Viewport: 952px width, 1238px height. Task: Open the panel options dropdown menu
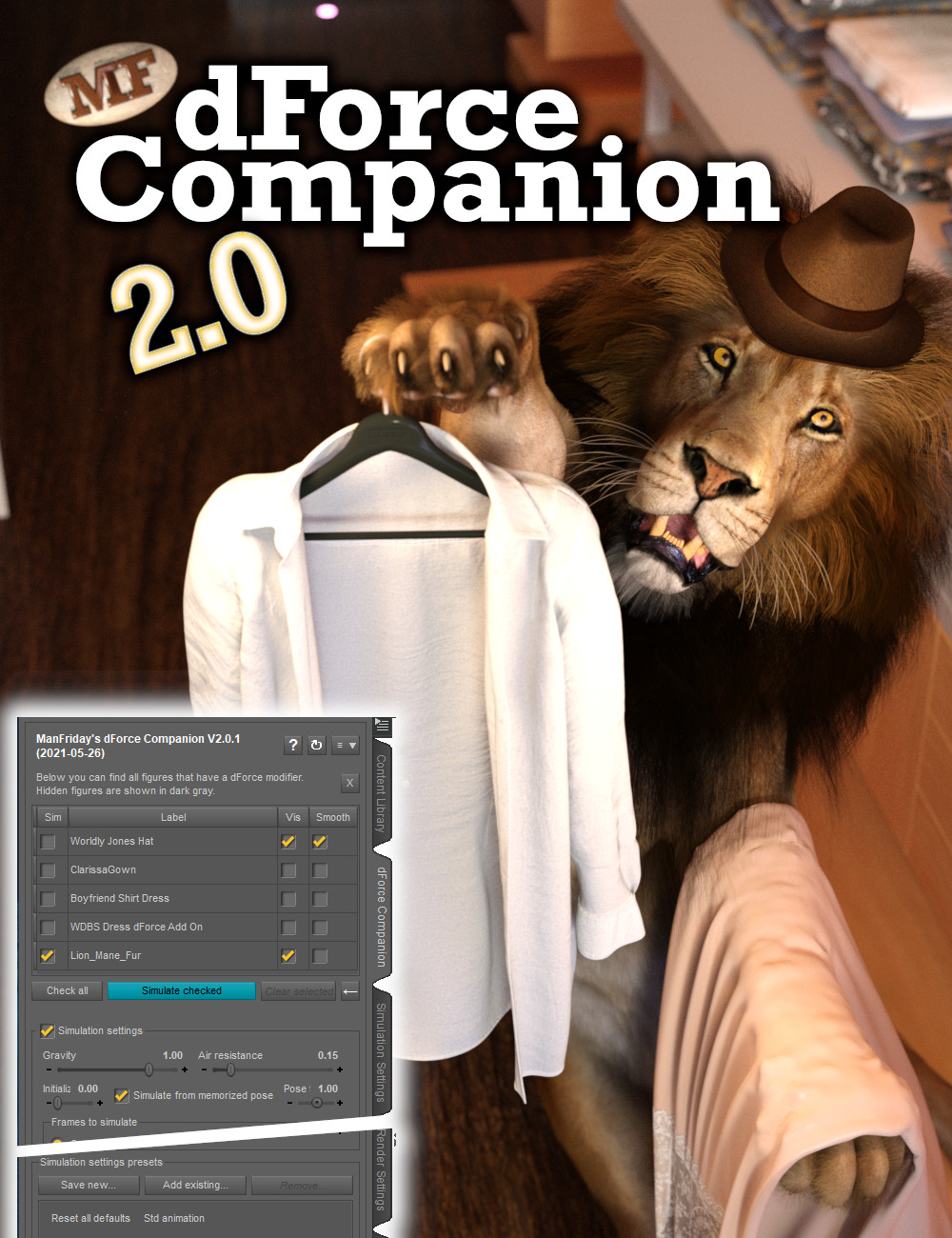point(345,745)
